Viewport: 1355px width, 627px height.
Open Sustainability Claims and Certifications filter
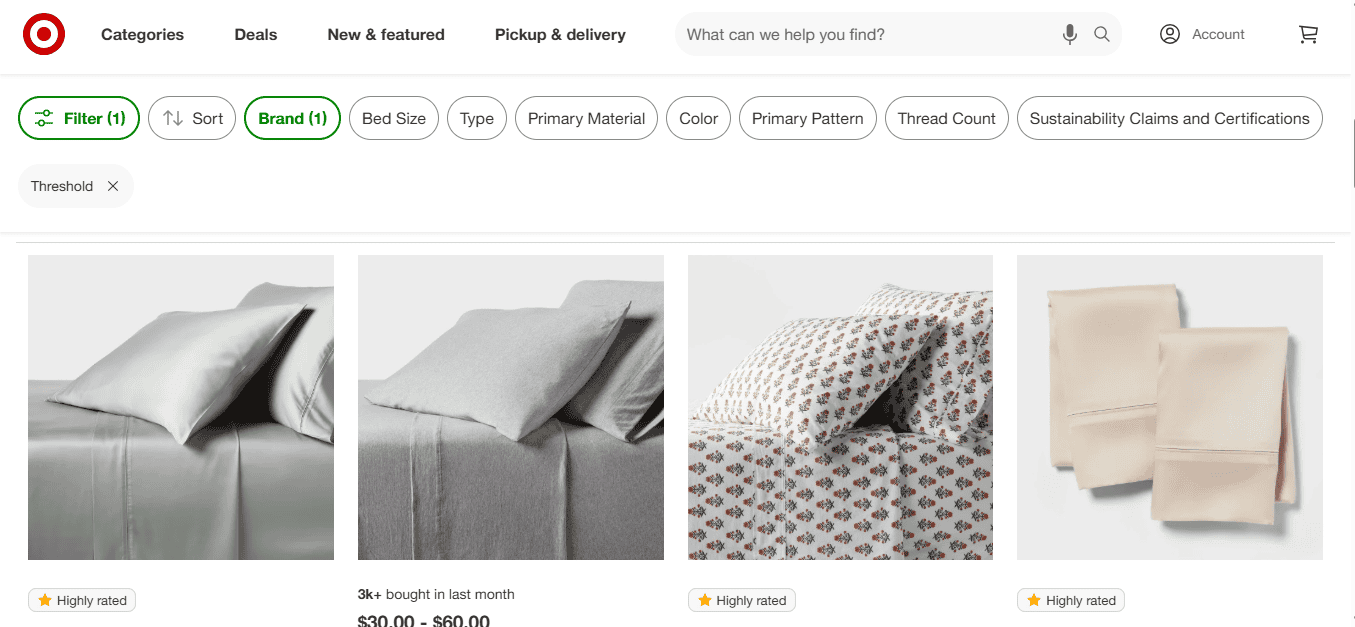pyautogui.click(x=1169, y=118)
